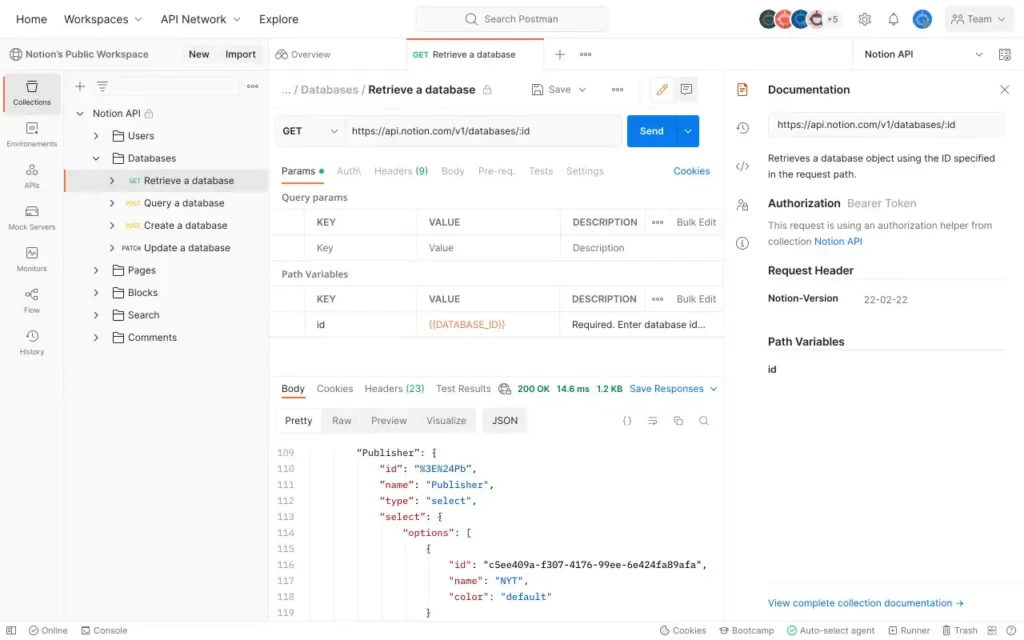
Task: Toggle the sidebar icon in status bar
Action: (11, 630)
